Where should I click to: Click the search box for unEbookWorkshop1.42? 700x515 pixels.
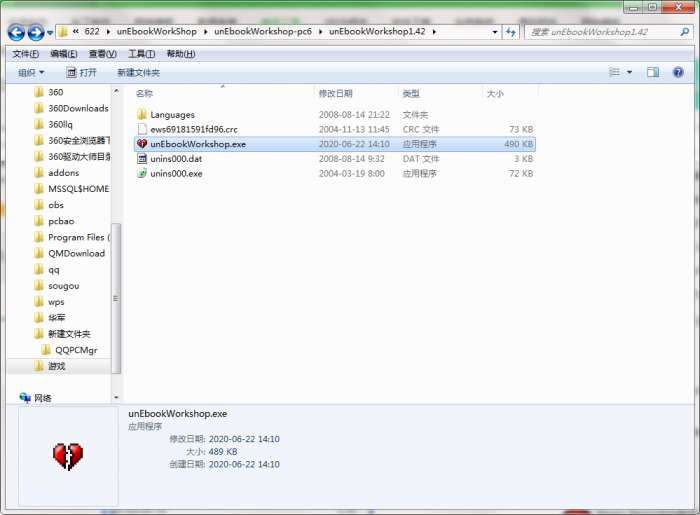603,32
